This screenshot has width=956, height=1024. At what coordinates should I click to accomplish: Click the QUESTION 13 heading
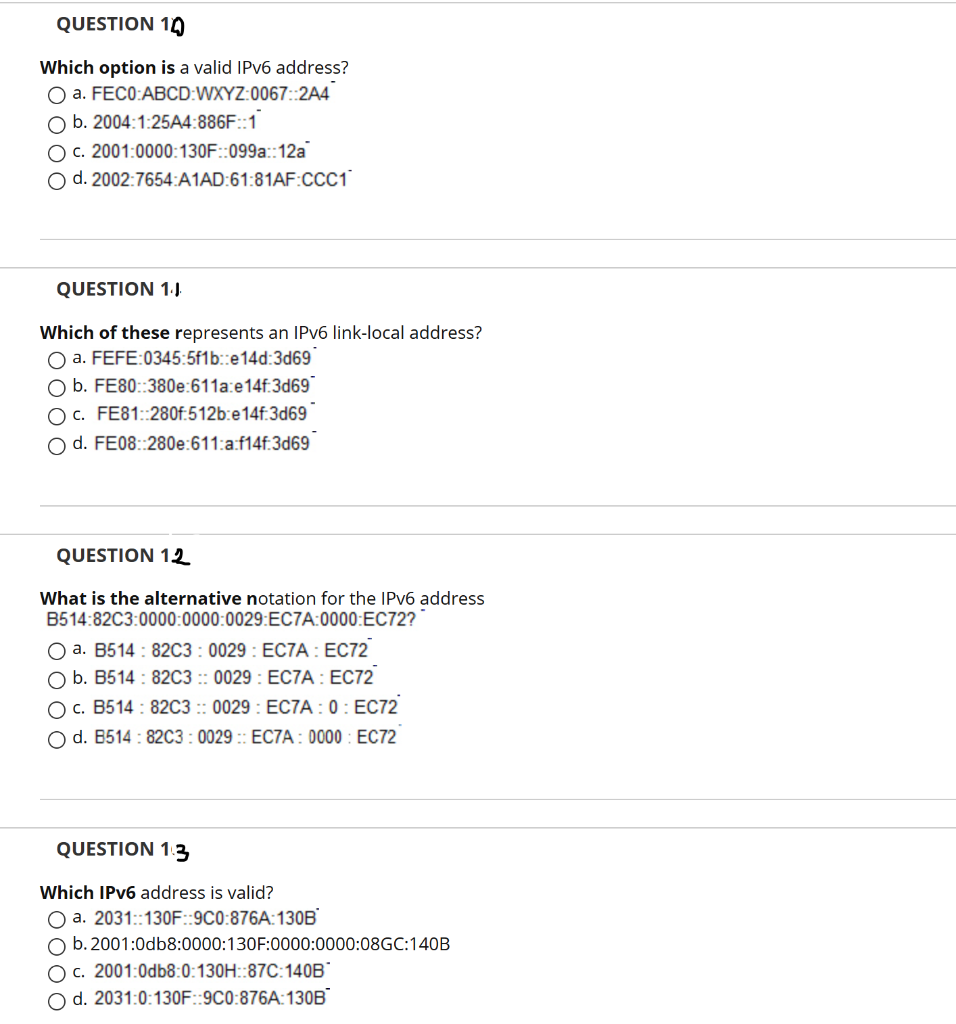[118, 849]
